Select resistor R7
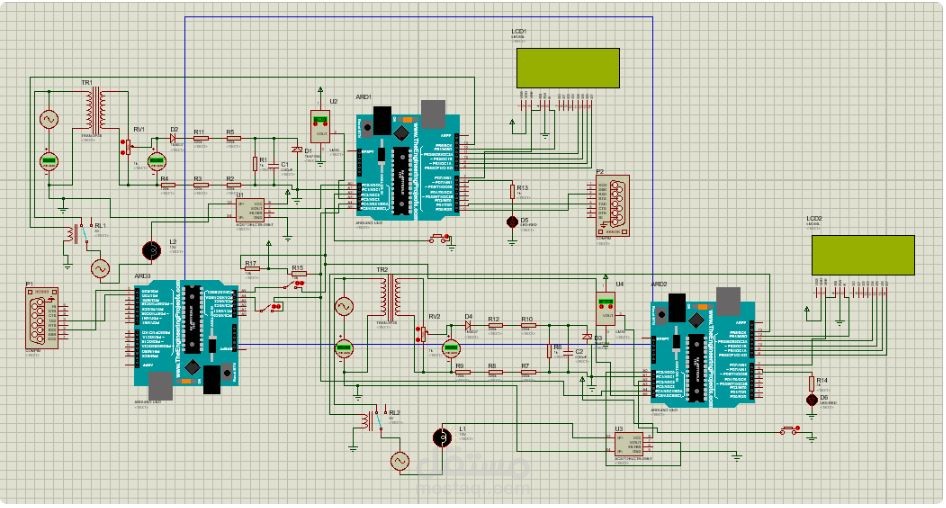The image size is (946, 508). tap(528, 372)
